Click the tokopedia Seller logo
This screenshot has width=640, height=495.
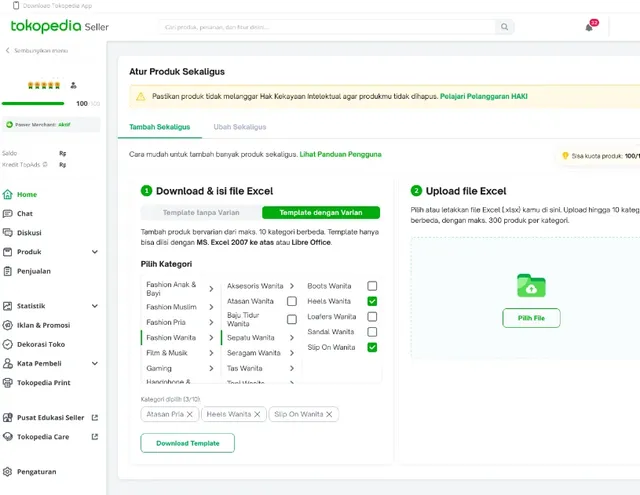coord(60,26)
